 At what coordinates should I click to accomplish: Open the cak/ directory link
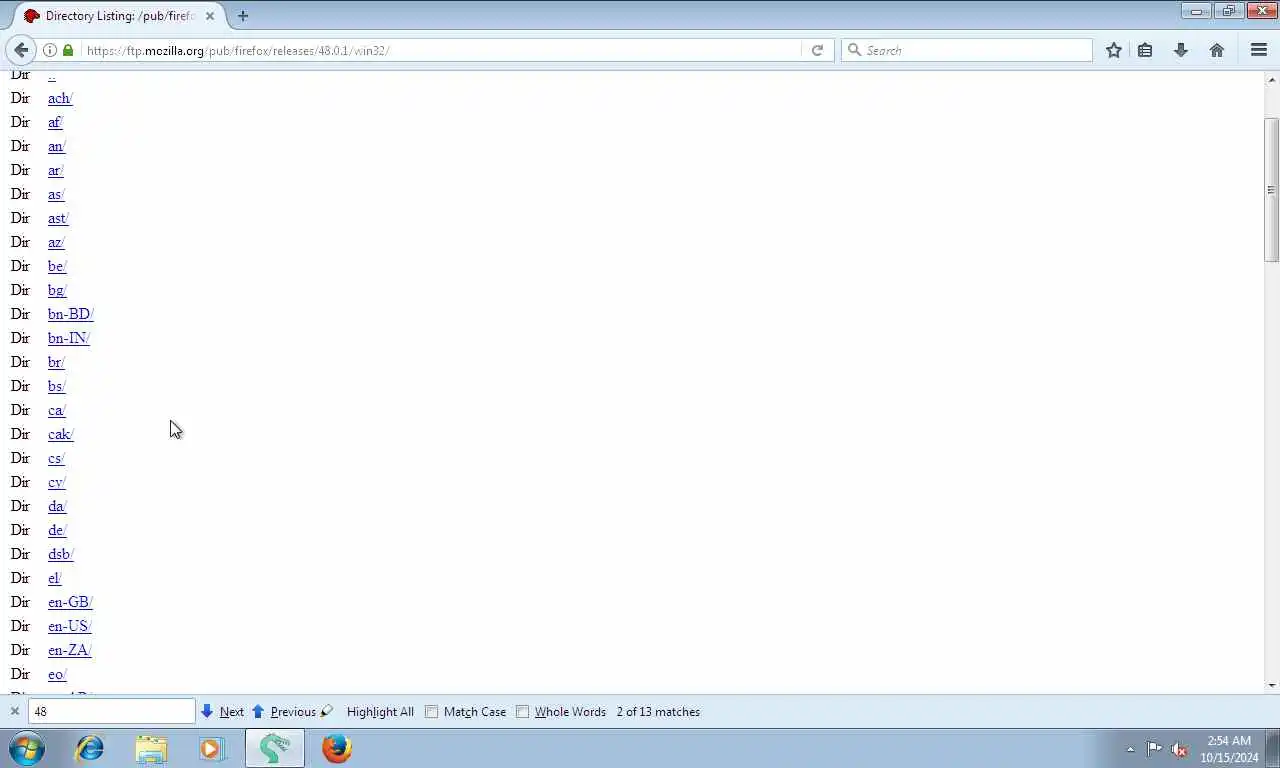tap(61, 434)
